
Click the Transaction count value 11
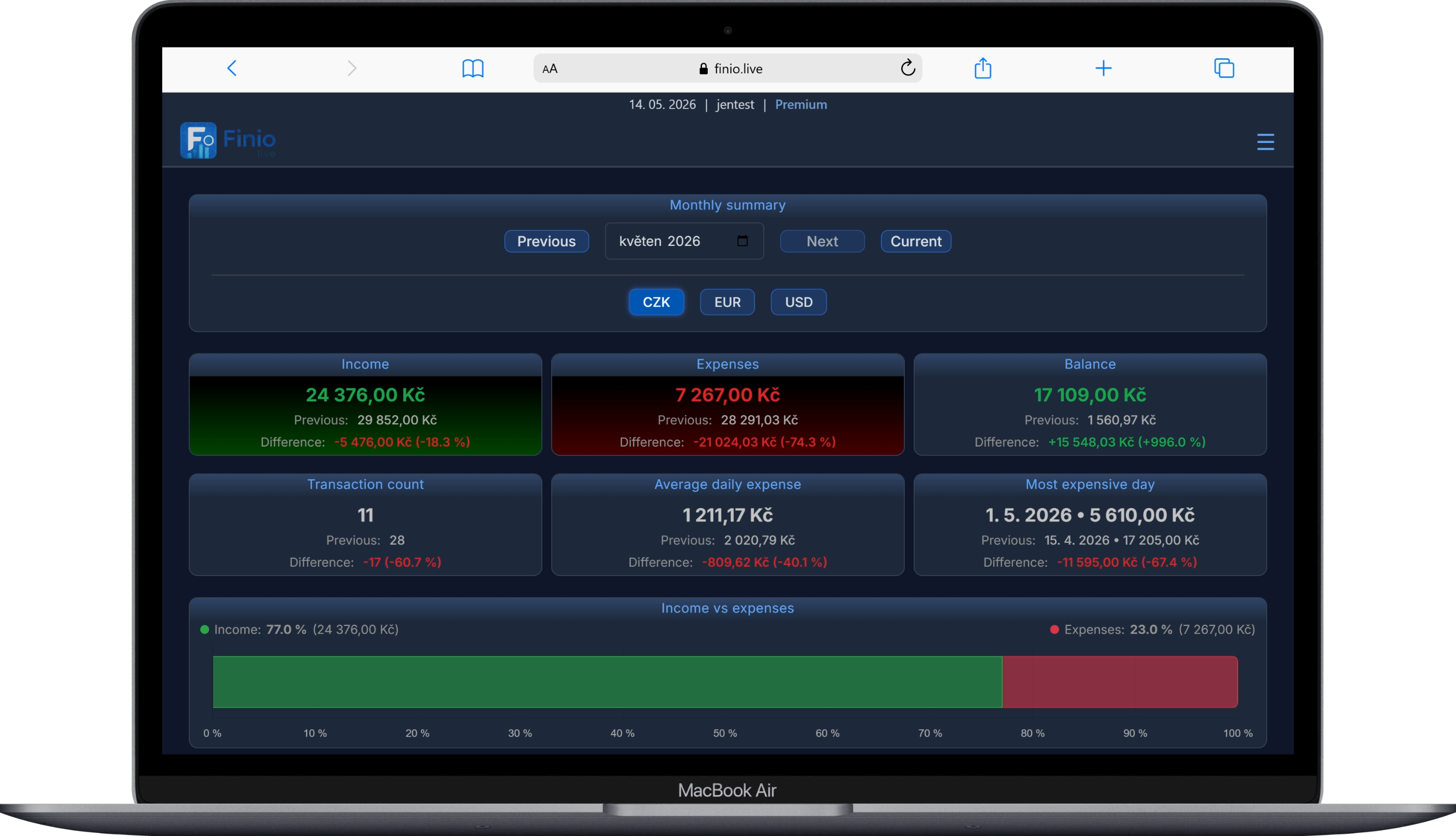365,515
